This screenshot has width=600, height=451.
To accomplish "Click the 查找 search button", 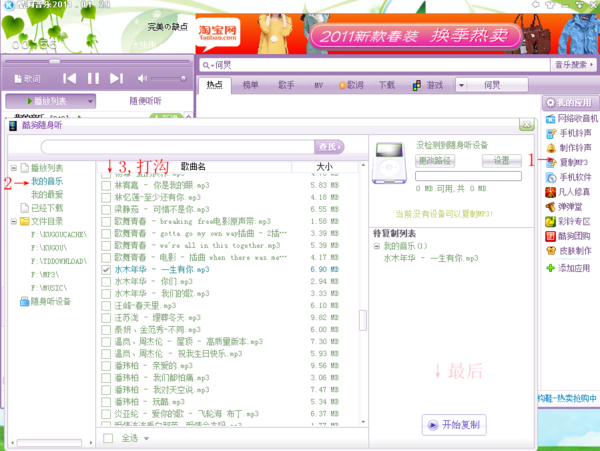I will click(329, 147).
